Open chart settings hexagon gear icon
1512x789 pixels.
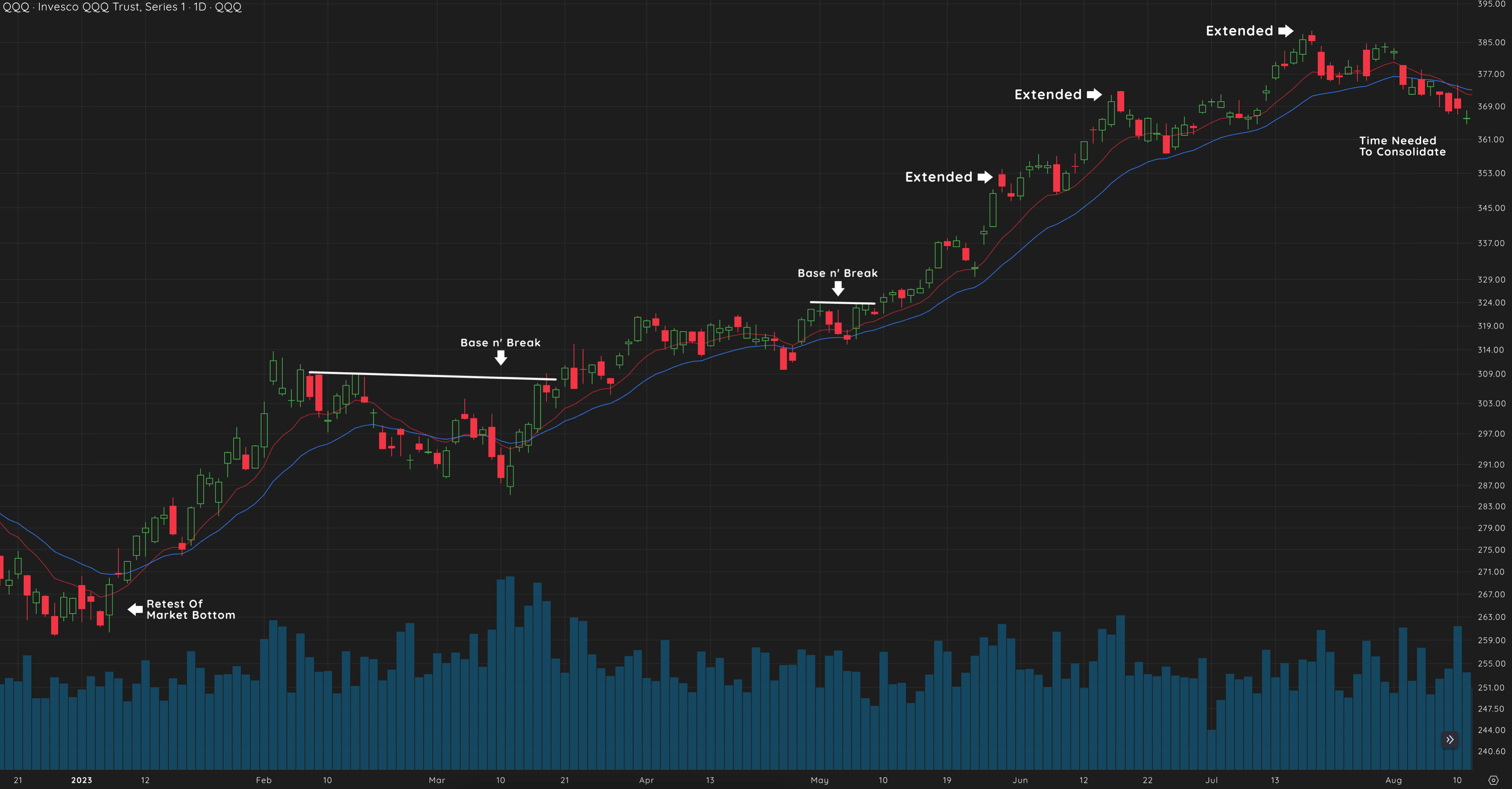[1493, 780]
